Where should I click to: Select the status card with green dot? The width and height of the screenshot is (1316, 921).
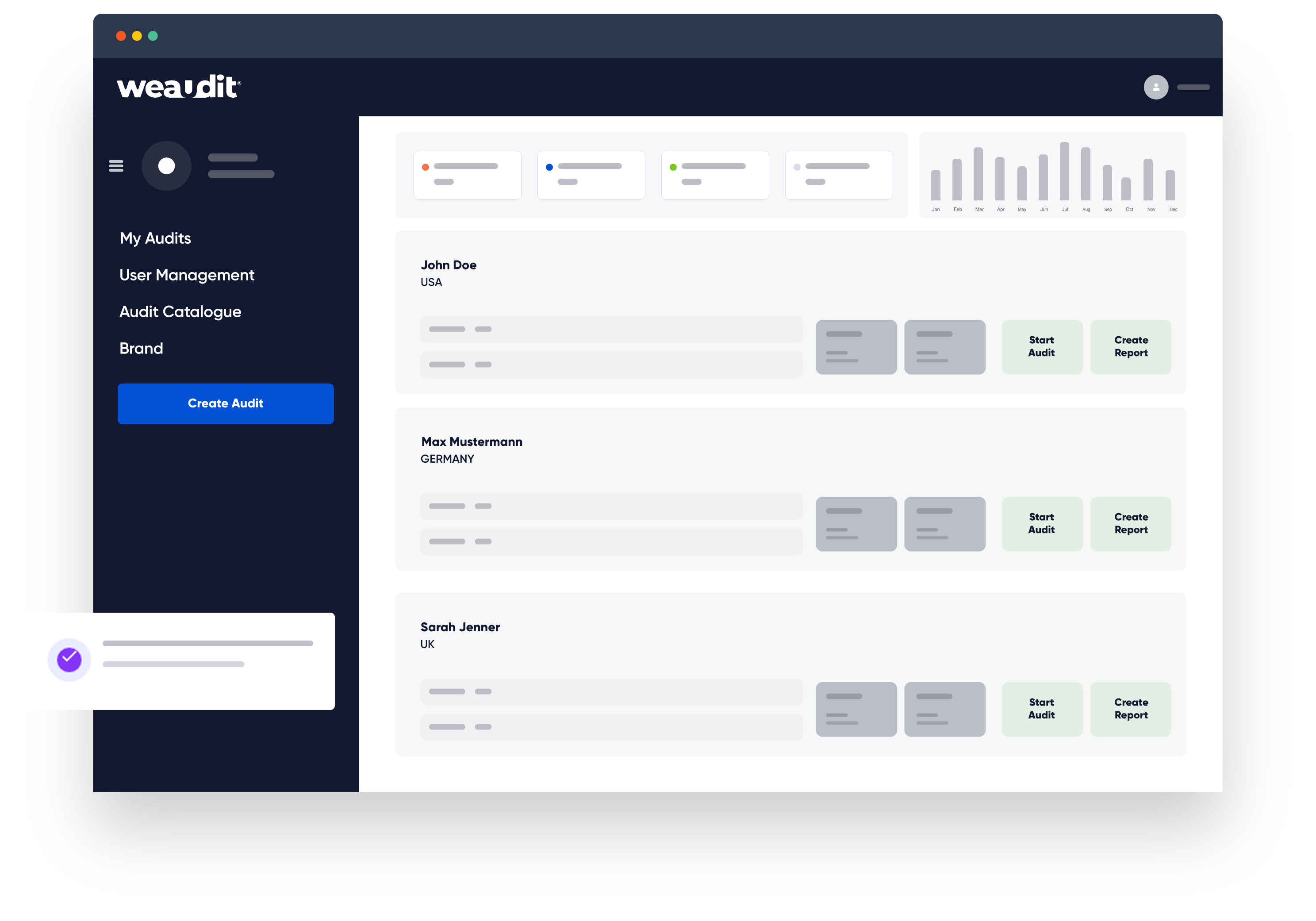[715, 175]
